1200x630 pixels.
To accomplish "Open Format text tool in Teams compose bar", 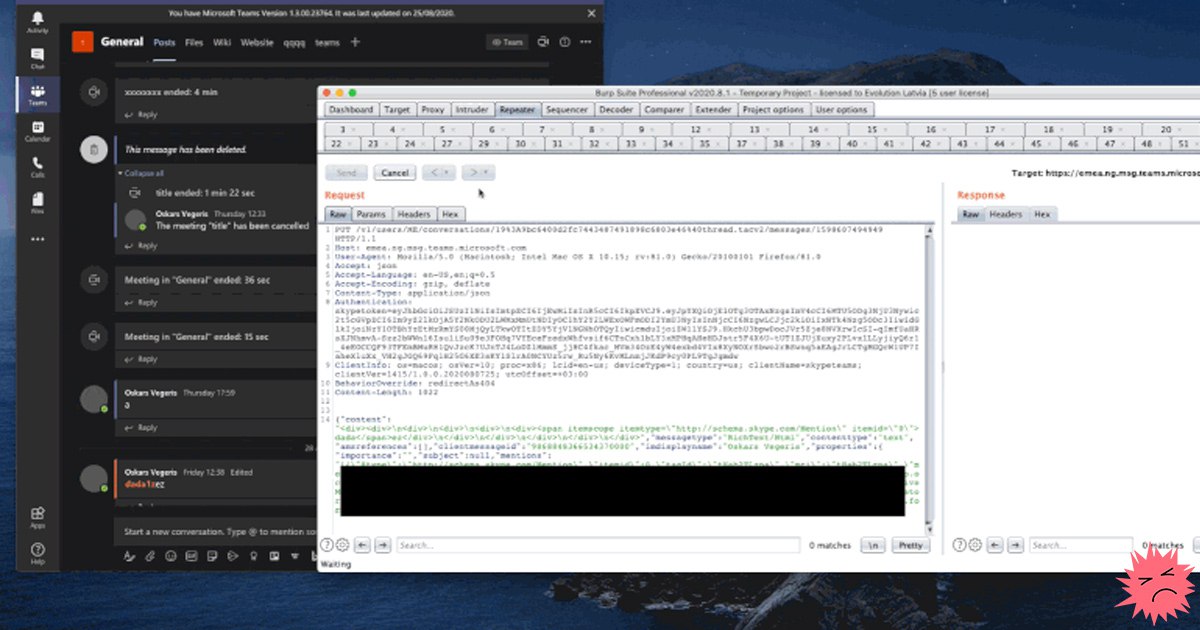I will pos(129,555).
